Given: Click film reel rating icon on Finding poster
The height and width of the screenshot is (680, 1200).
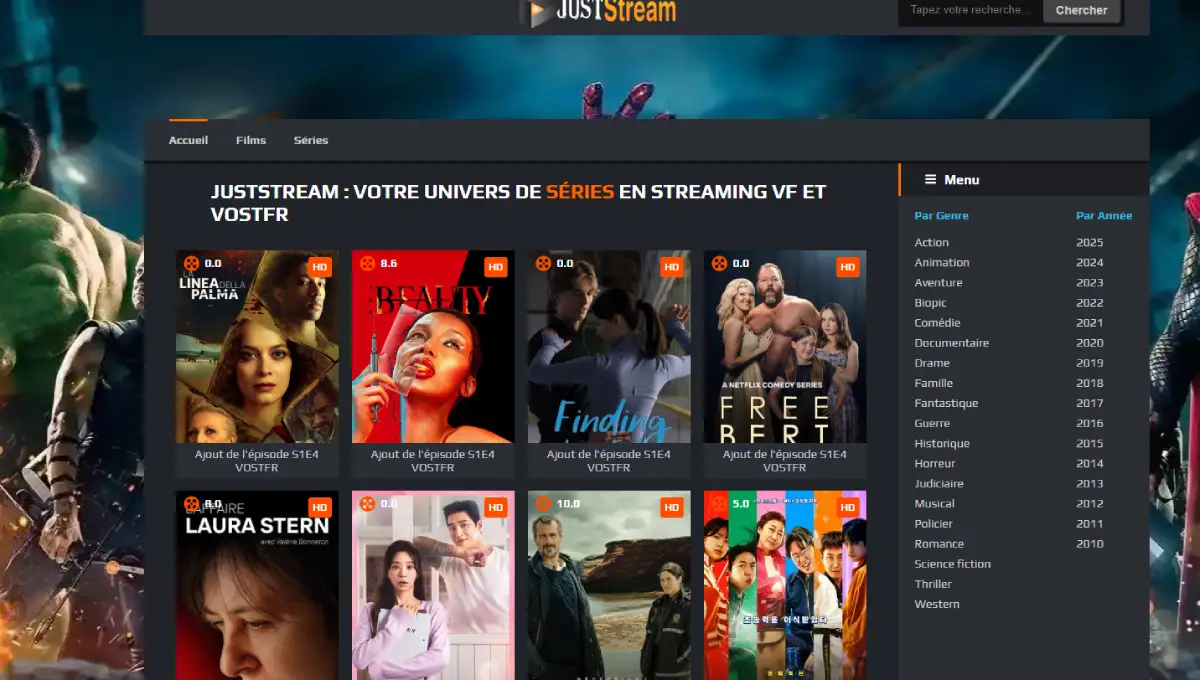Looking at the screenshot, I should click(x=543, y=264).
